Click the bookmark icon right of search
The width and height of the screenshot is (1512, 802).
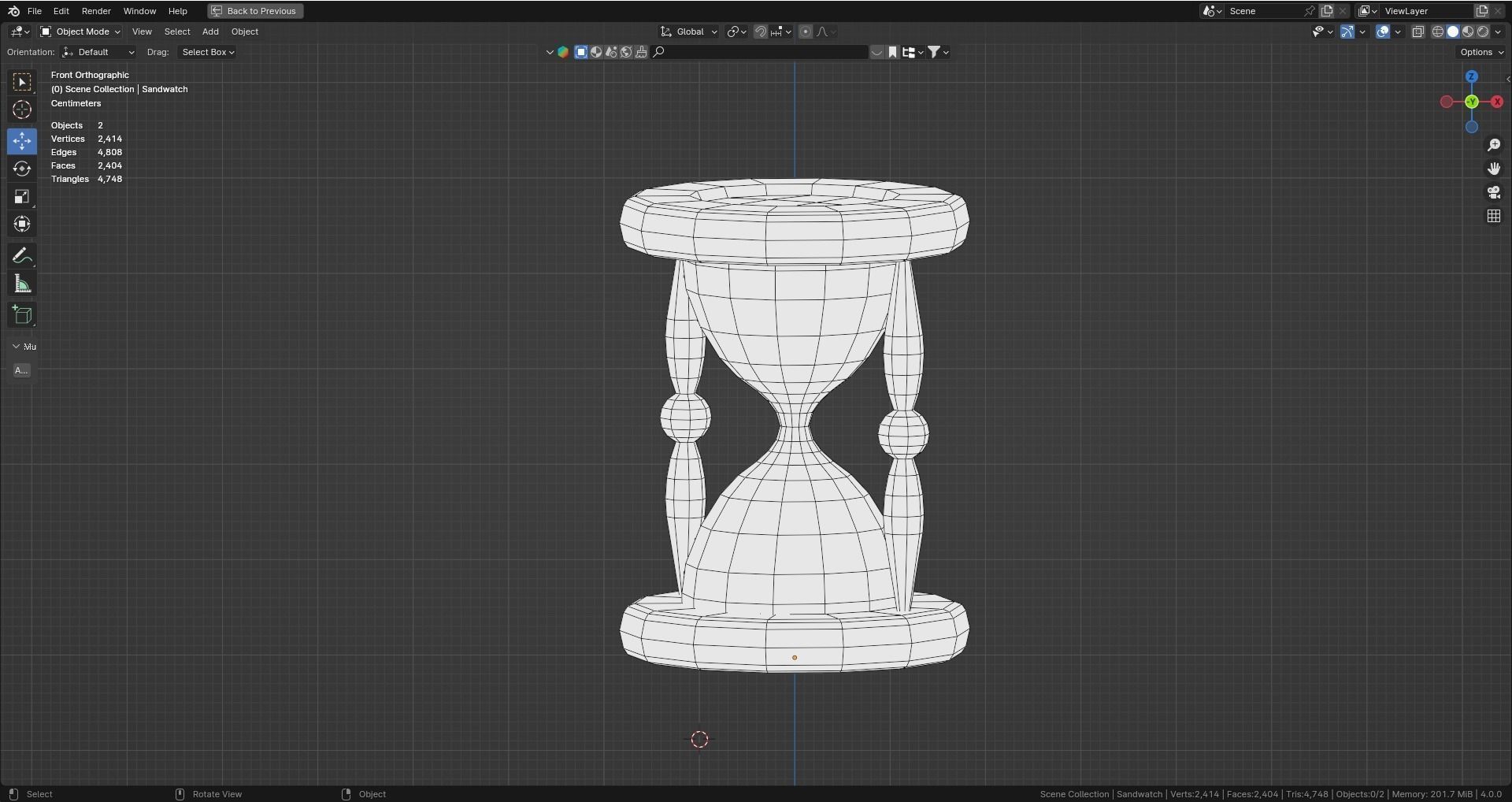click(892, 52)
